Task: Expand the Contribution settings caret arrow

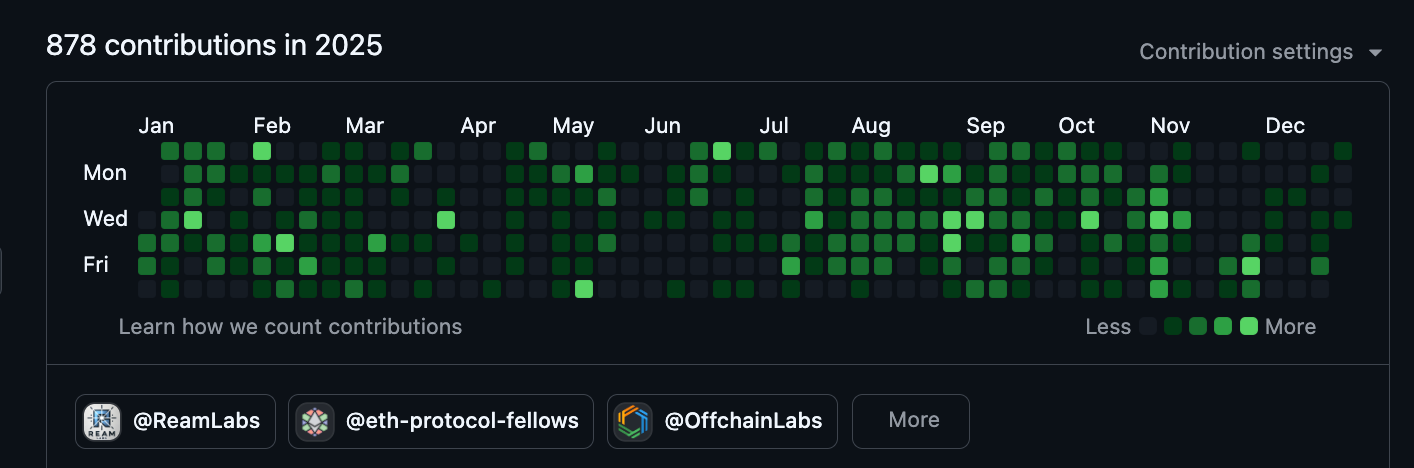Action: click(1376, 52)
